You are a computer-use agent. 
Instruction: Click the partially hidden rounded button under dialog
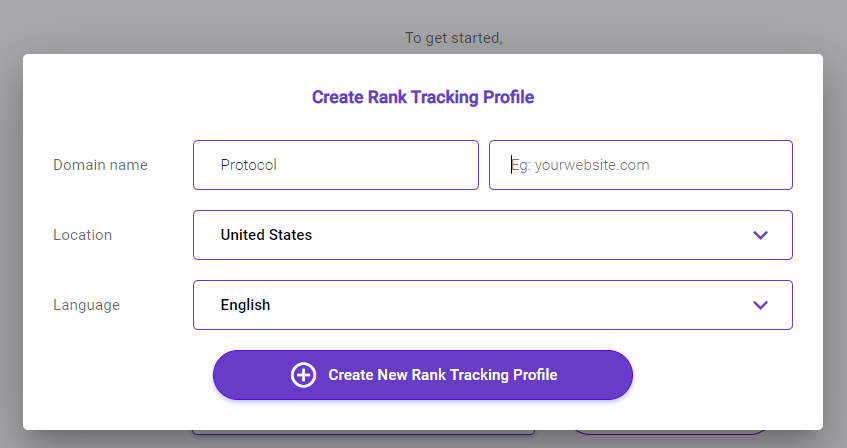coord(670,432)
